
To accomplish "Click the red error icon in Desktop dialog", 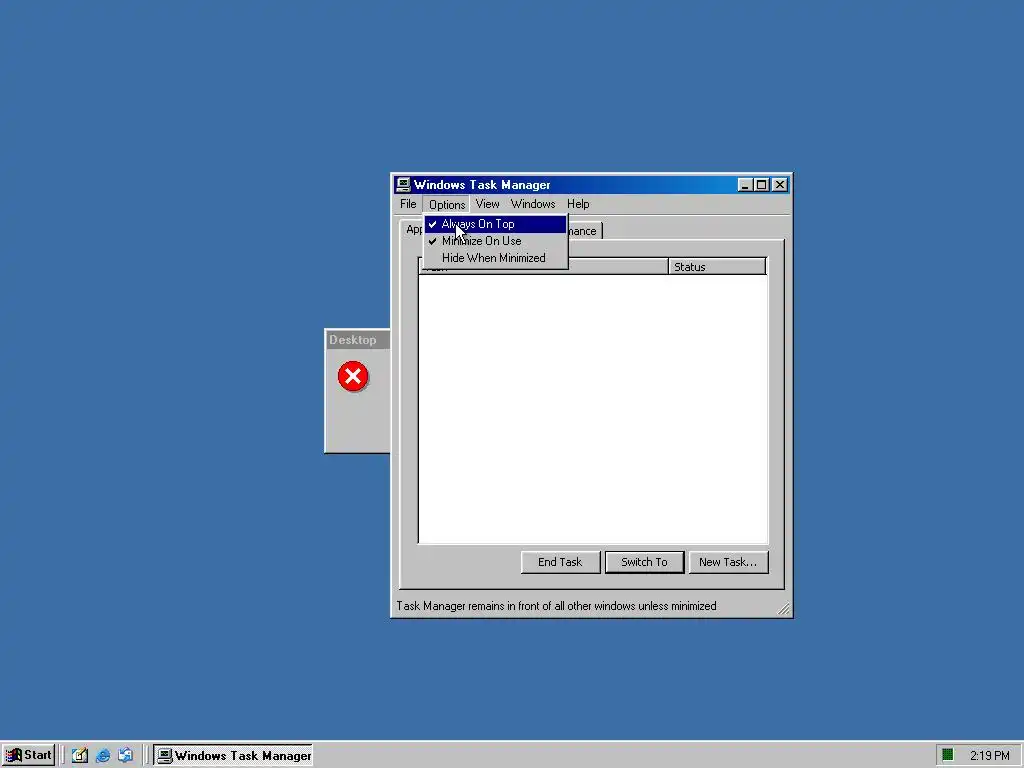I will tap(353, 376).
